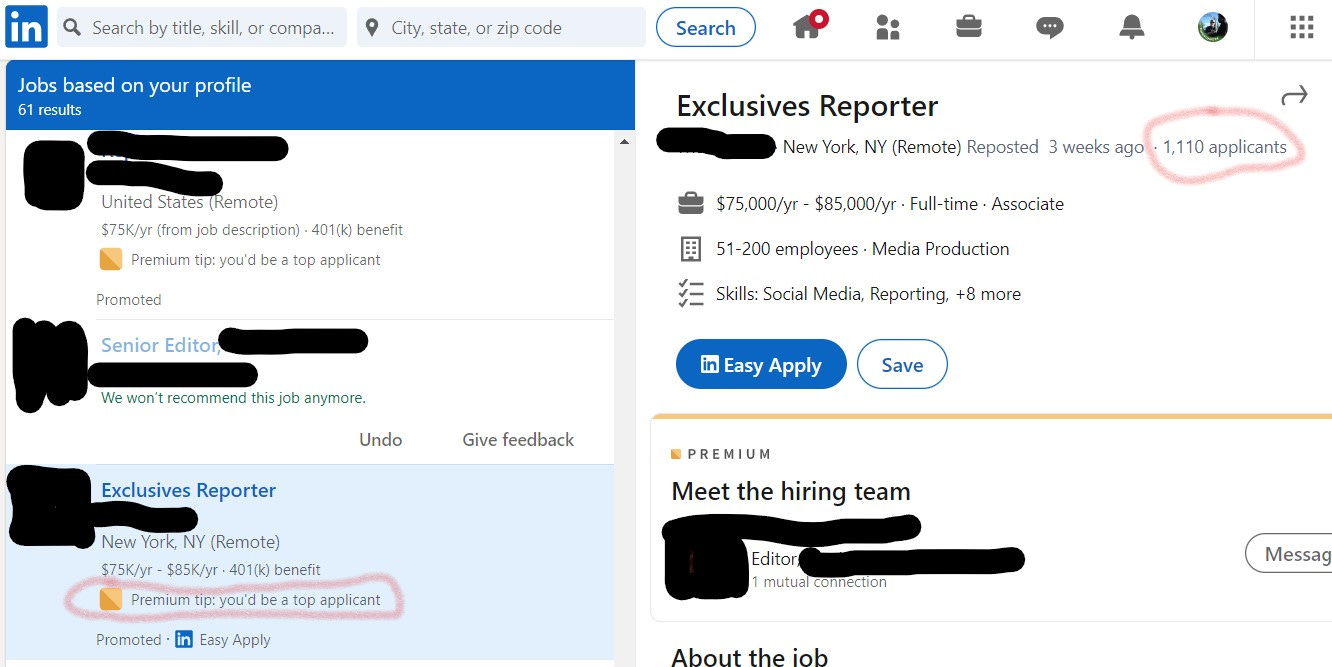Screen dimensions: 1332x667
Task: Click 51-200 employees · Media Production text
Action: pos(863,249)
